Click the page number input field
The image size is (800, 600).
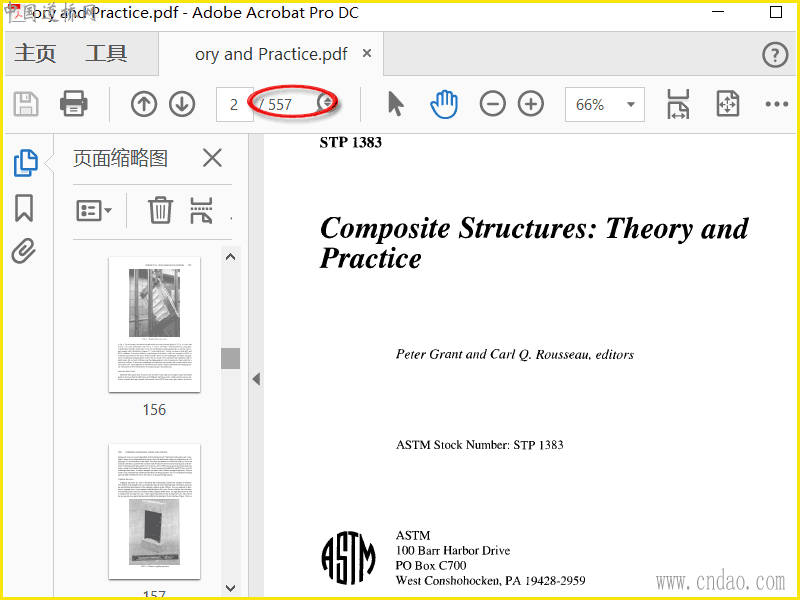[x=234, y=105]
